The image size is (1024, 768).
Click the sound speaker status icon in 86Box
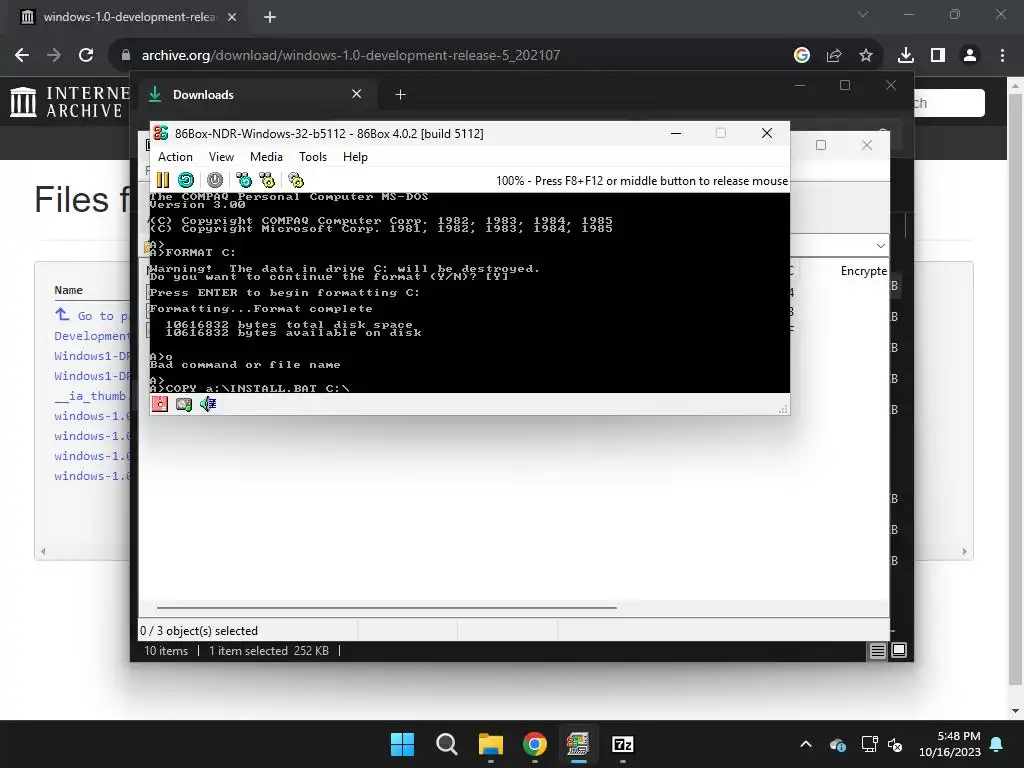[208, 404]
